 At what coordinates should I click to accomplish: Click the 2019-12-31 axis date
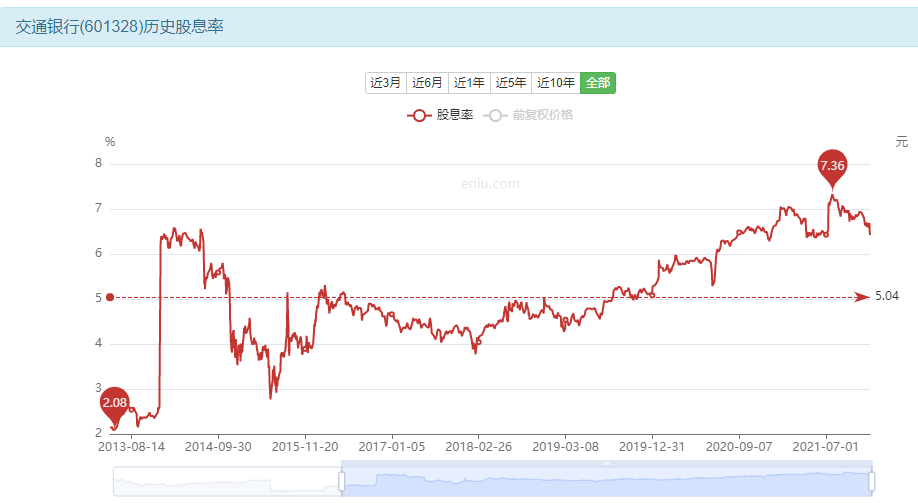652,447
